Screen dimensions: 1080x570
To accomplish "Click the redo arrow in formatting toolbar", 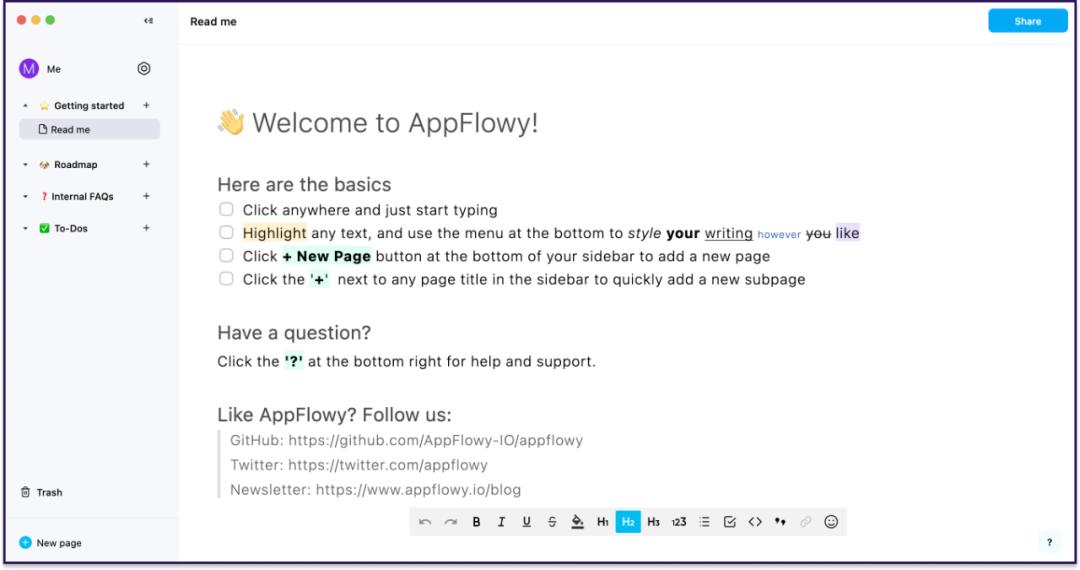I will click(450, 522).
